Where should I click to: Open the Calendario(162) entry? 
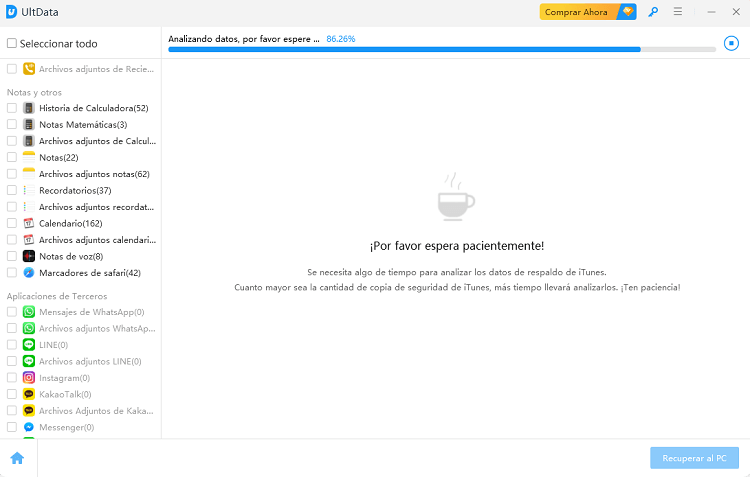click(x=71, y=223)
